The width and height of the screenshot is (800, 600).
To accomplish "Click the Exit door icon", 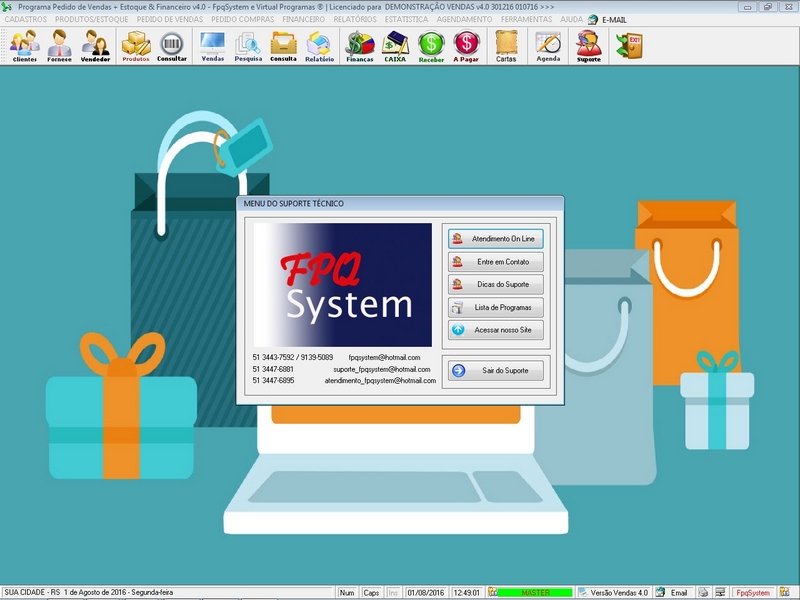I will click(630, 46).
